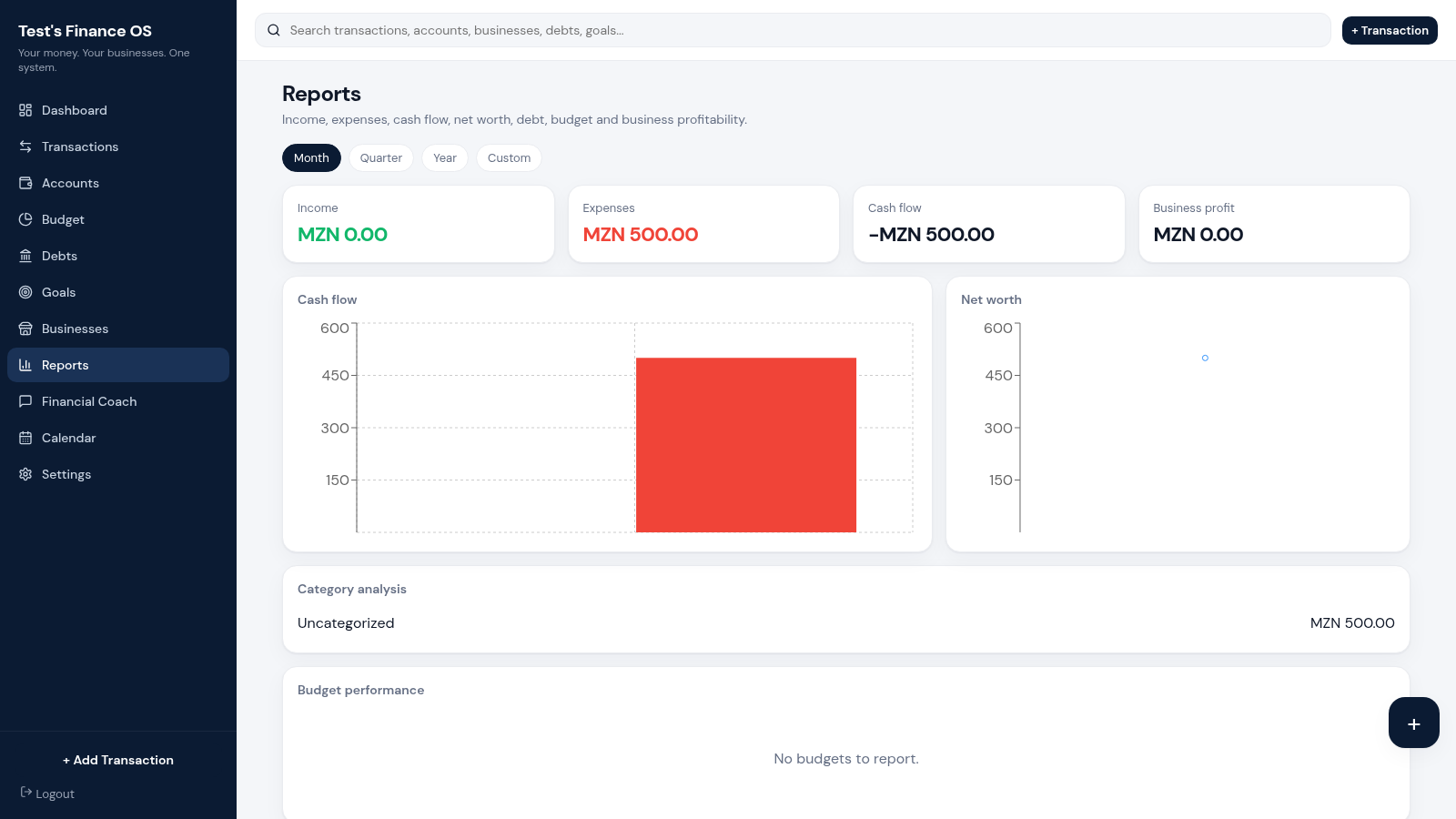Screen dimensions: 1456x819
Task: Click the floating plus button
Action: click(1414, 723)
